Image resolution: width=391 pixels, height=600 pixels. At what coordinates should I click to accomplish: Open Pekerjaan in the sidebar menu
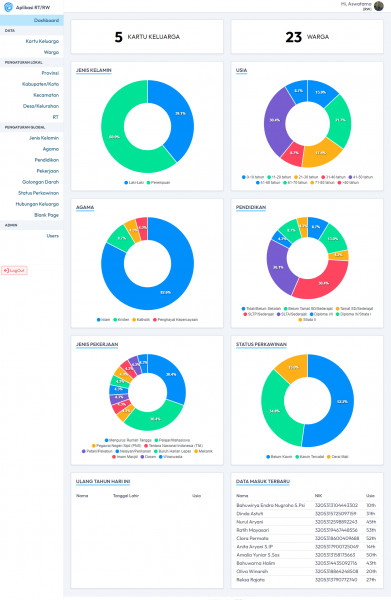click(48, 171)
